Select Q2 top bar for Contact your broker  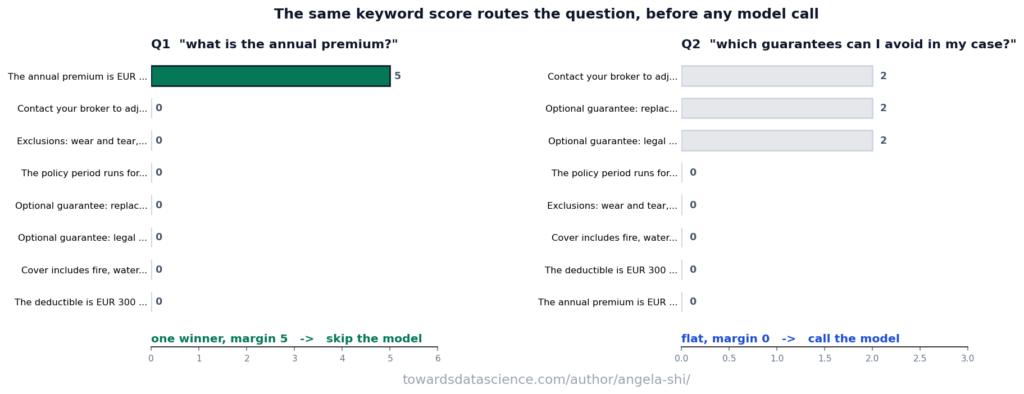(x=777, y=76)
